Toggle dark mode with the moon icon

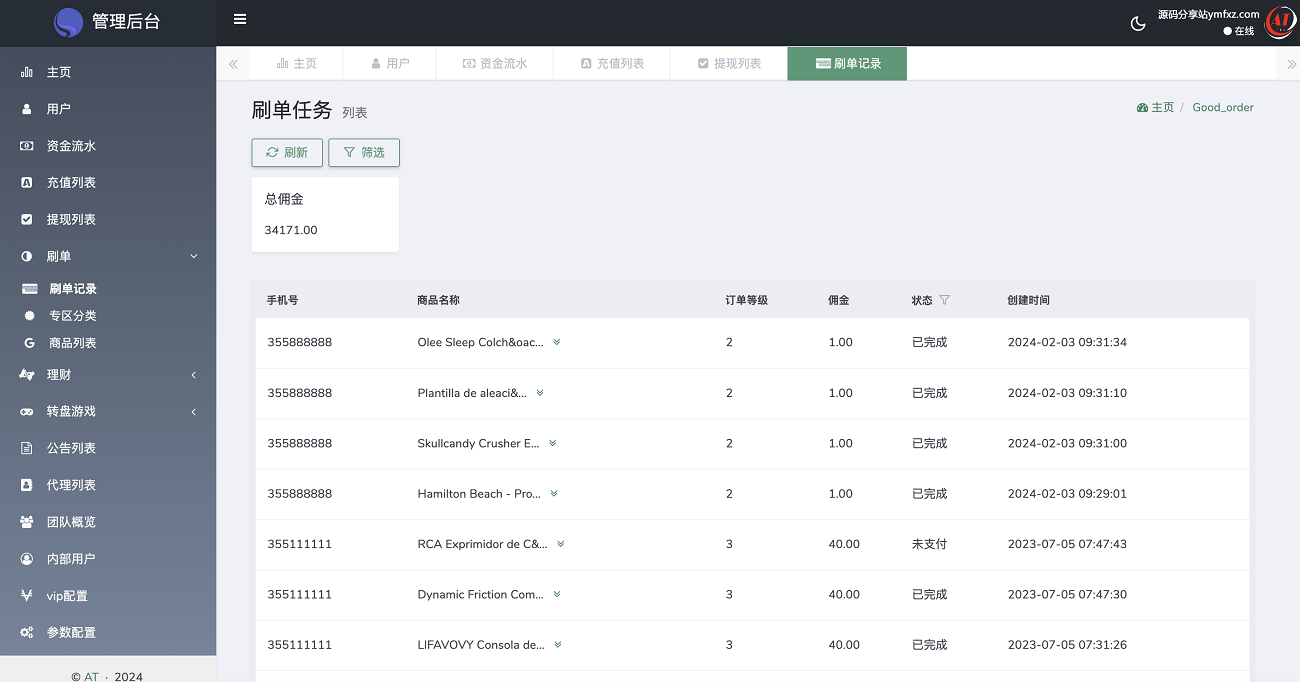pyautogui.click(x=1138, y=24)
